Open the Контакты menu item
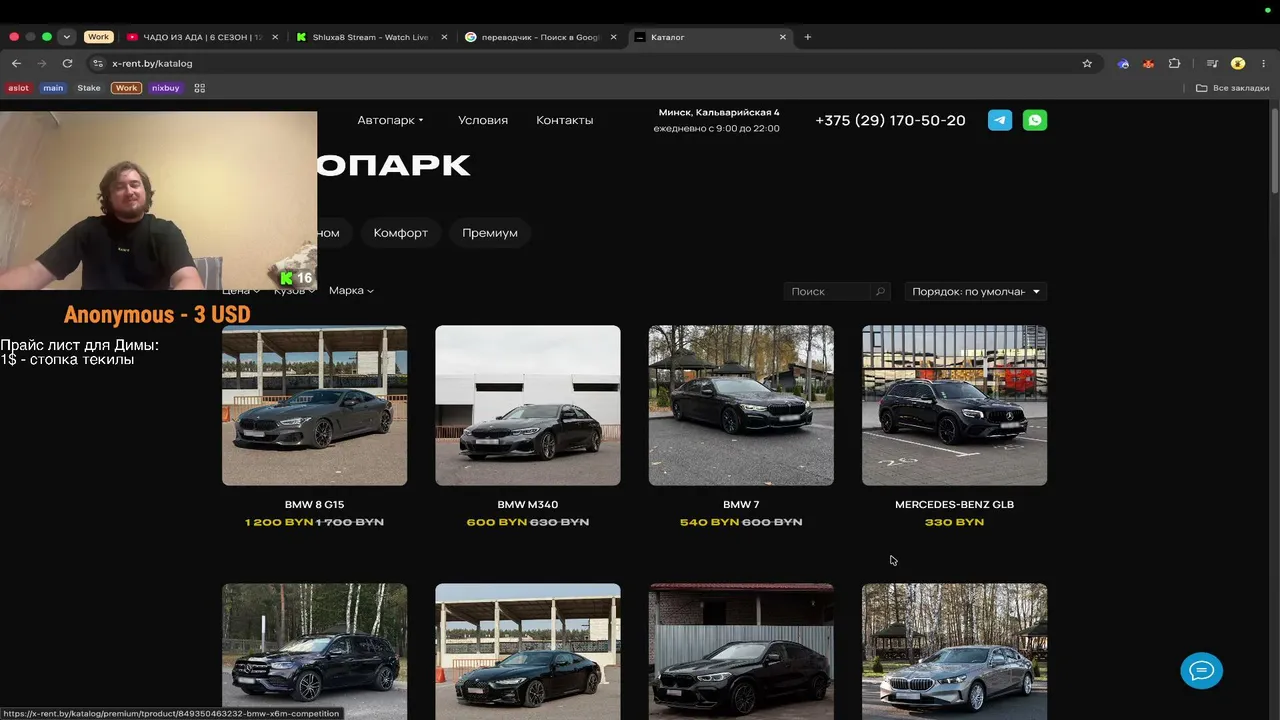Image resolution: width=1280 pixels, height=720 pixels. (x=565, y=120)
